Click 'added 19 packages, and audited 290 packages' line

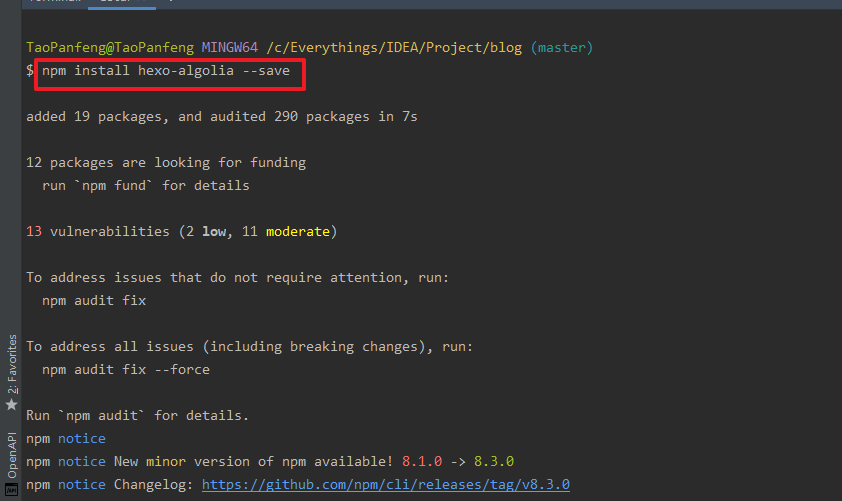pyautogui.click(x=222, y=117)
